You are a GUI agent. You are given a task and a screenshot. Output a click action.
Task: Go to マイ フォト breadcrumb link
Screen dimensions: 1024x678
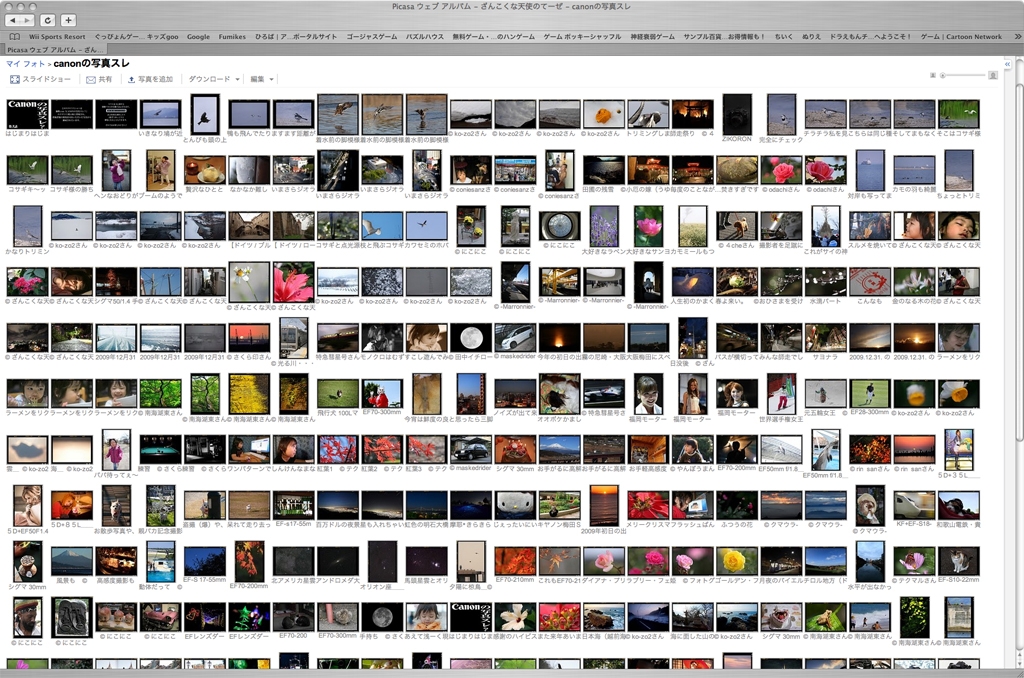tap(25, 64)
